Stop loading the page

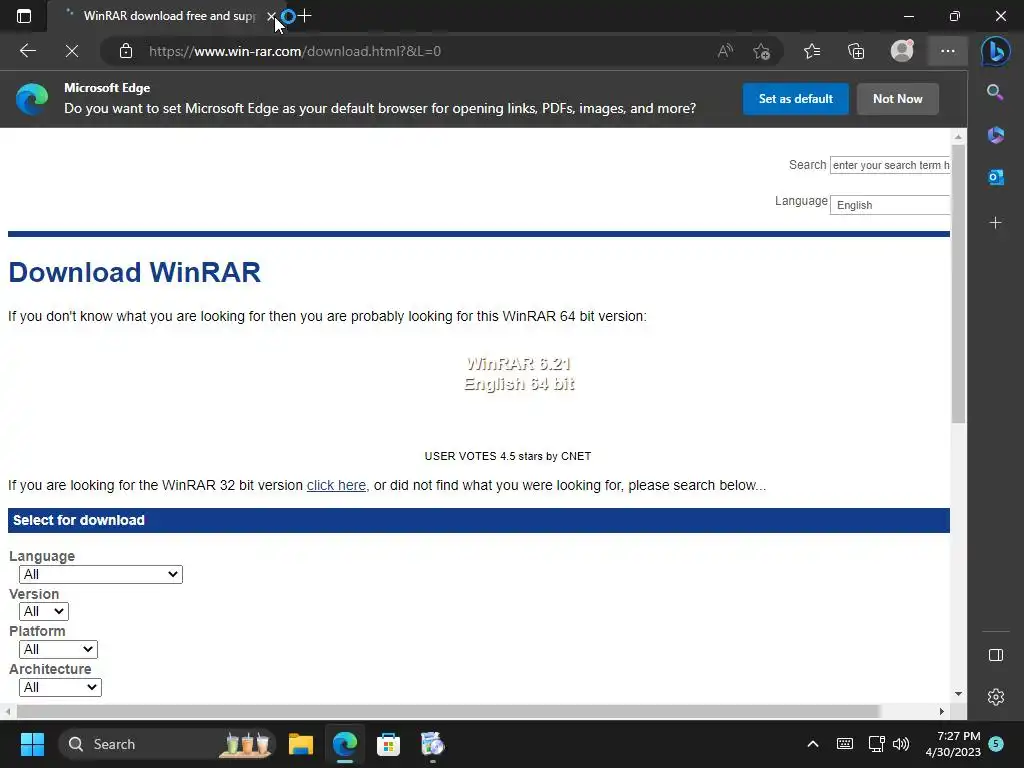(x=72, y=51)
